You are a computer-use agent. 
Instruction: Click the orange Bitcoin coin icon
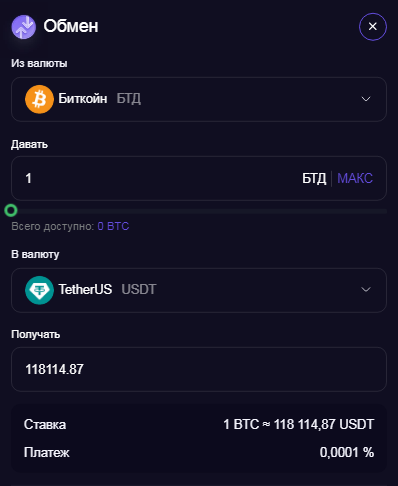[x=39, y=99]
